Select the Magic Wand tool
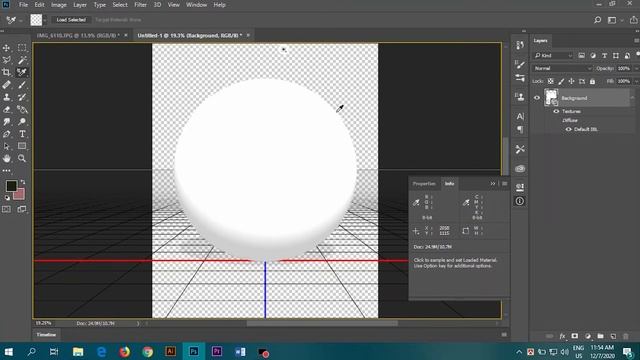The image size is (640, 360). click(x=22, y=60)
